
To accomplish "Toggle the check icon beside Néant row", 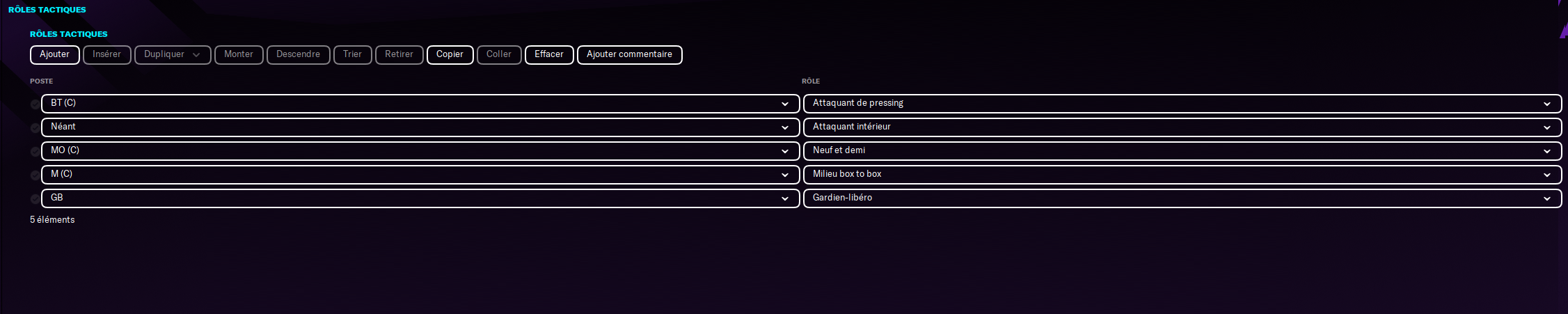I will [35, 128].
